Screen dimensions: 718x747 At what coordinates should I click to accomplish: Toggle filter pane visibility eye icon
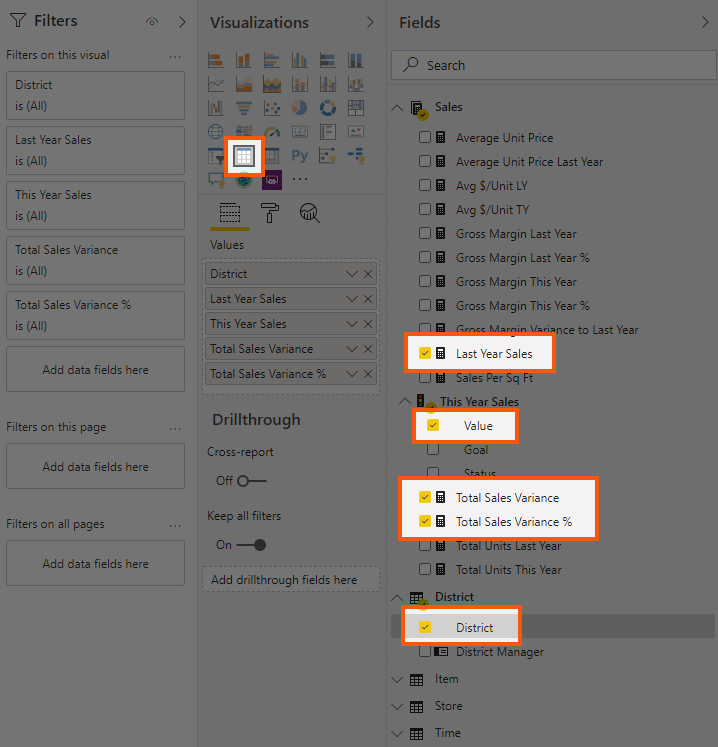tap(152, 21)
